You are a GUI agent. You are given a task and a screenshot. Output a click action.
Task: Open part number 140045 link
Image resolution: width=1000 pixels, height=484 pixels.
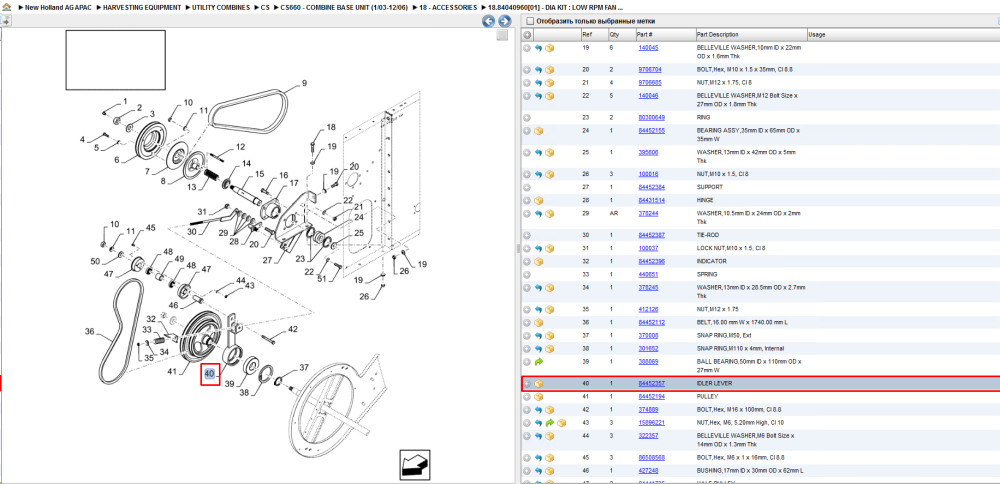coord(648,48)
